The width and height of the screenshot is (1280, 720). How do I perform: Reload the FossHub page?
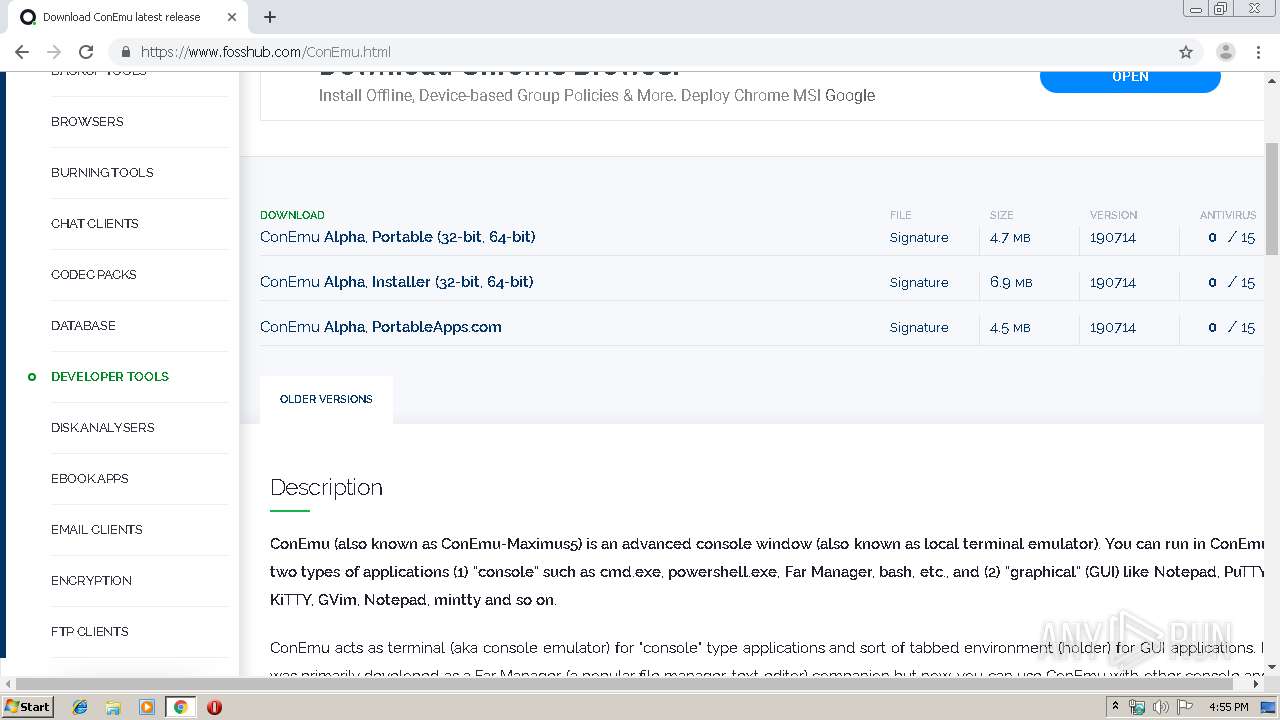[x=86, y=52]
